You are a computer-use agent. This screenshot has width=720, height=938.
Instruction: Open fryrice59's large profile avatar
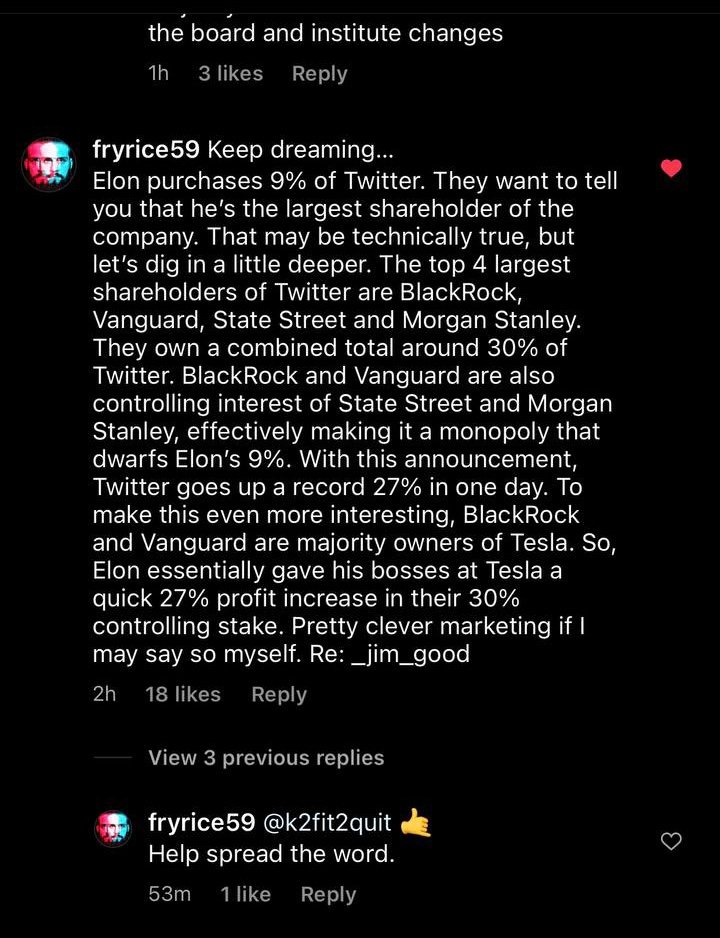[x=48, y=164]
